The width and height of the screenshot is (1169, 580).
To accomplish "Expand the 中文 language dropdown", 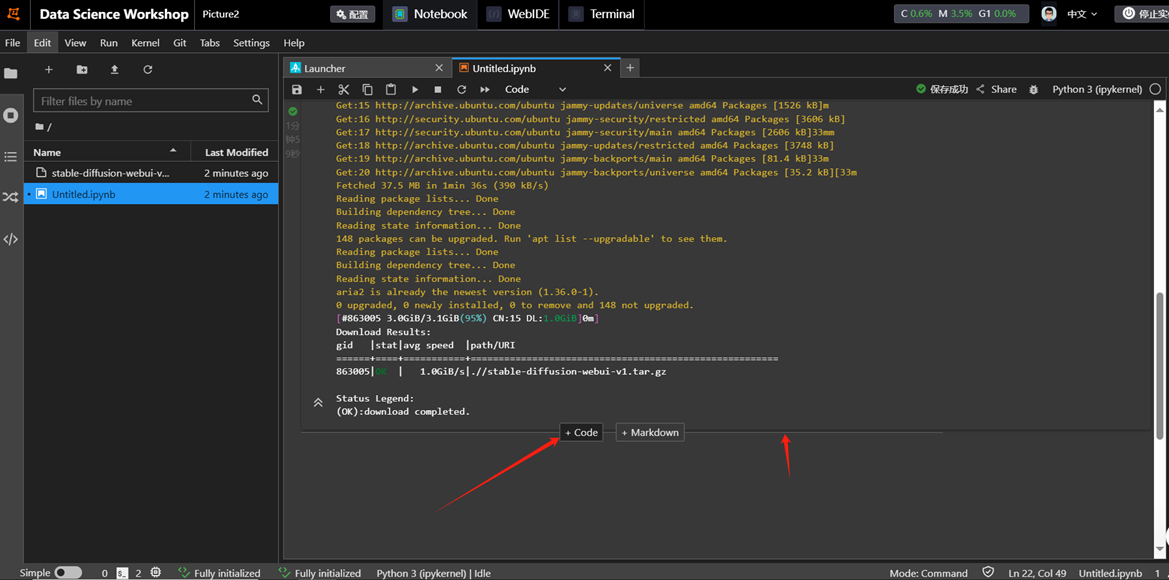I will 1082,14.
